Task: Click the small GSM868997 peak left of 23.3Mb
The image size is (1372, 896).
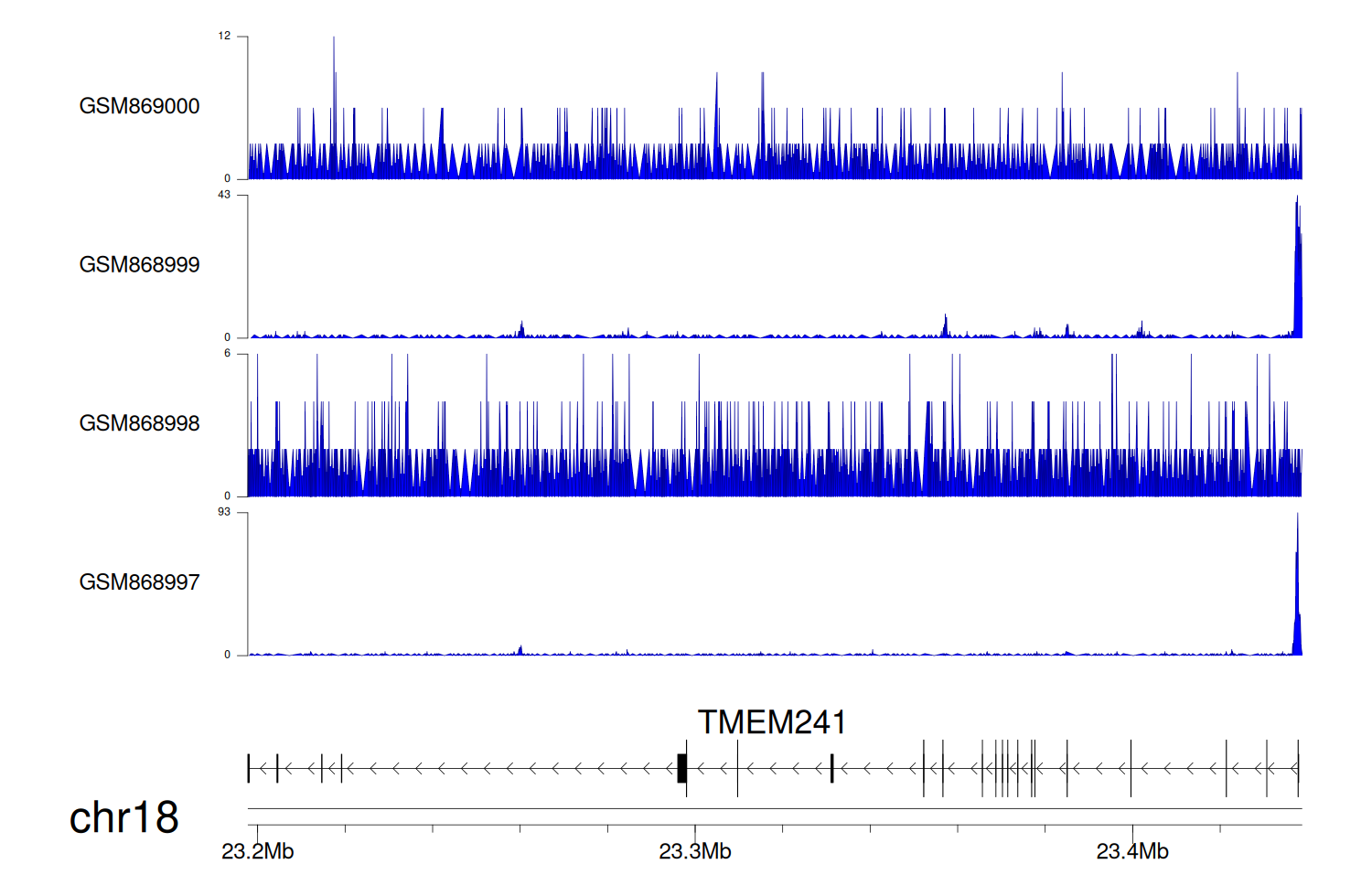Action: 520,650
